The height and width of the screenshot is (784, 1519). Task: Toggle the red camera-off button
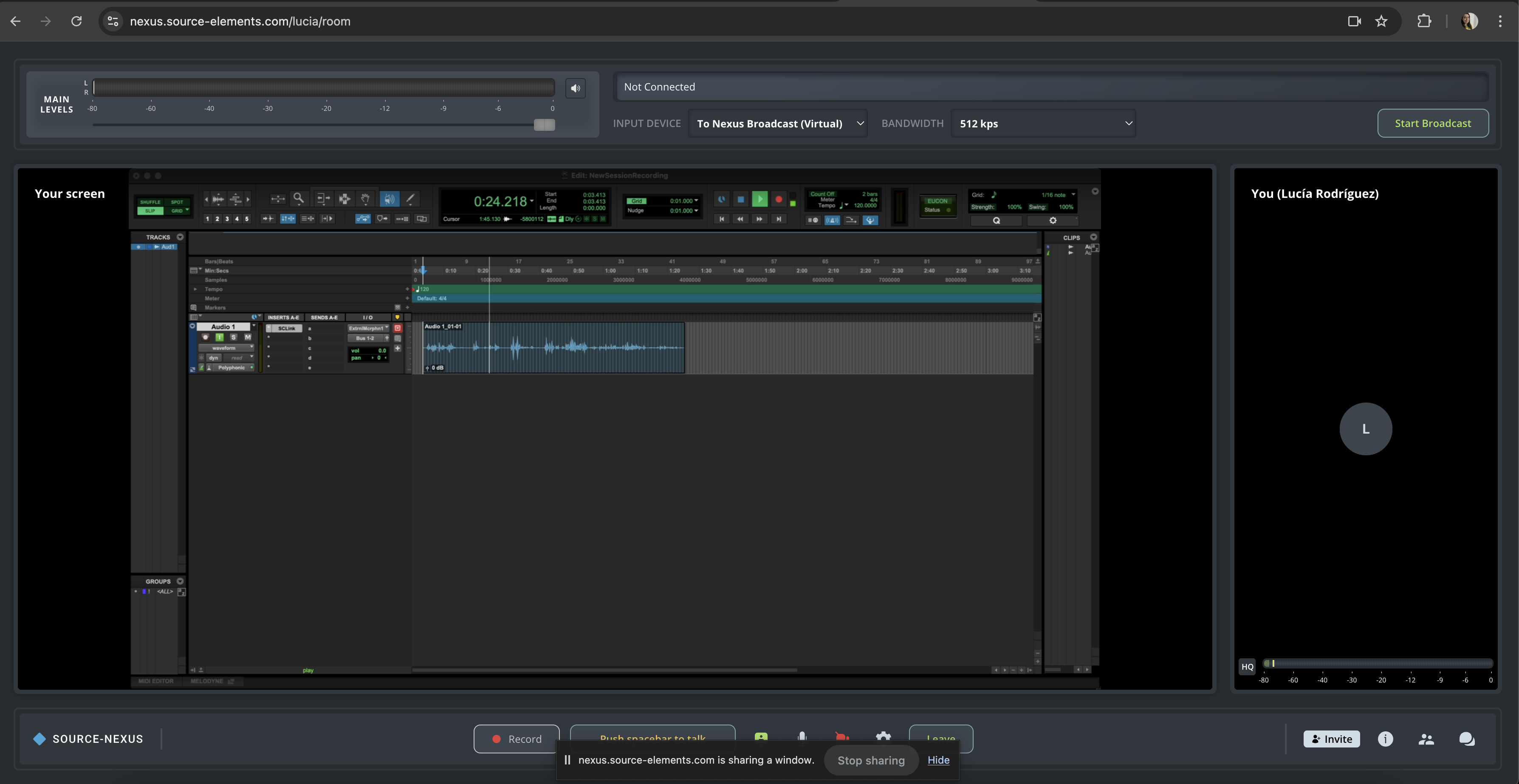841,736
